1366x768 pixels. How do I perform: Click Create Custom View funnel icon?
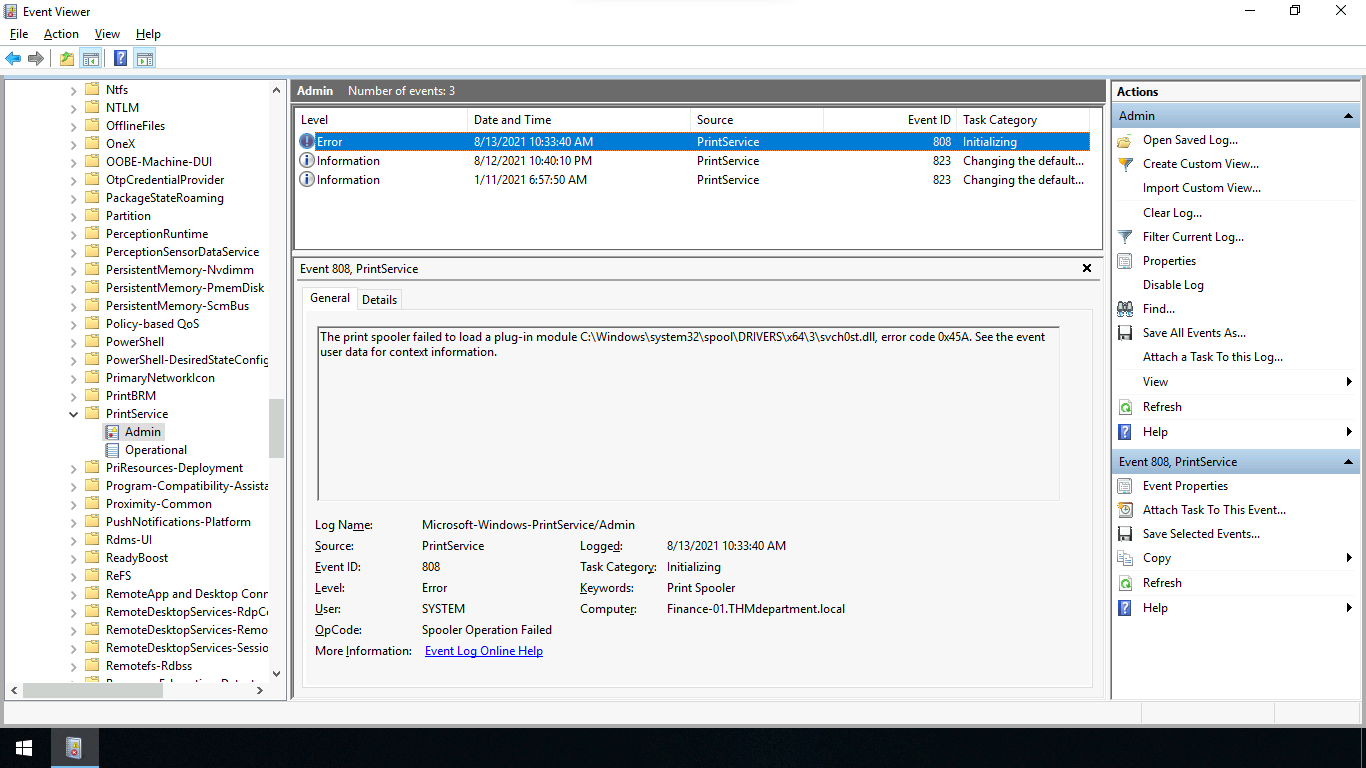click(x=1125, y=164)
